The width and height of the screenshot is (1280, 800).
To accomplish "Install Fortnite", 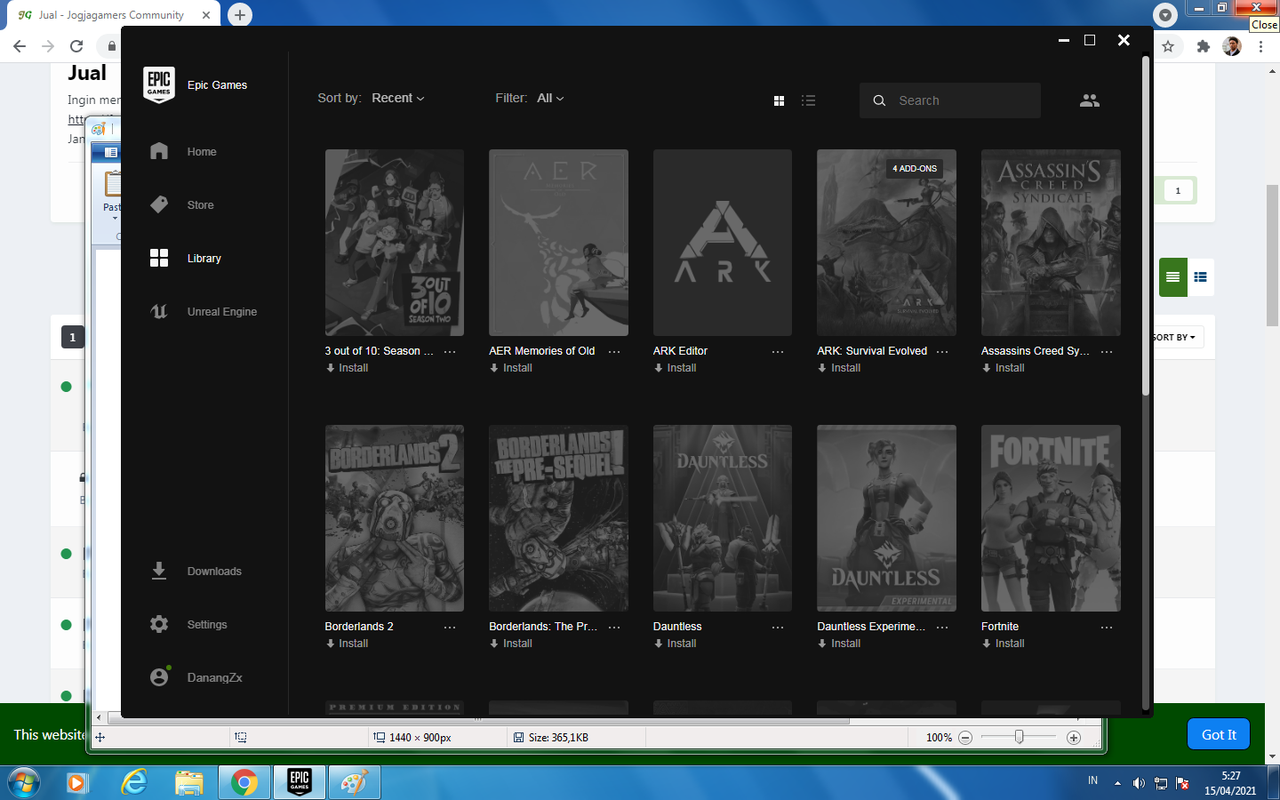I will 1003,643.
